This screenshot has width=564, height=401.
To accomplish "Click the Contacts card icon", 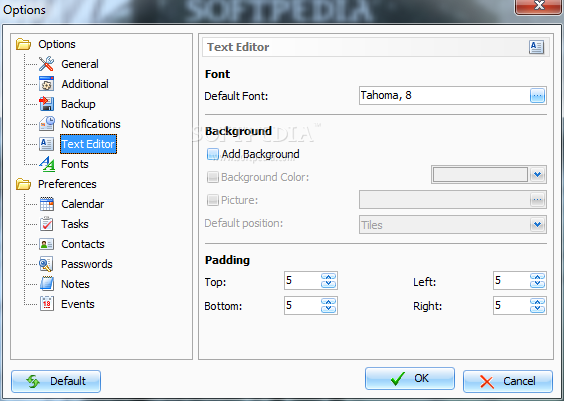I will (x=46, y=244).
